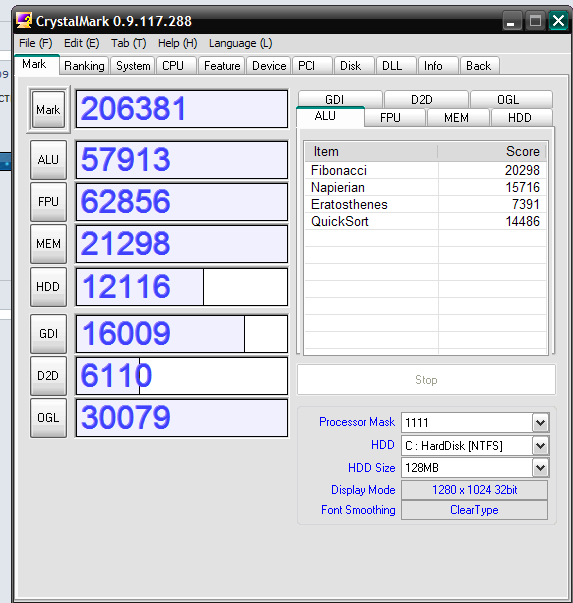573x603 pixels.
Task: Start the HDD benchmark button
Action: pyautogui.click(x=48, y=287)
